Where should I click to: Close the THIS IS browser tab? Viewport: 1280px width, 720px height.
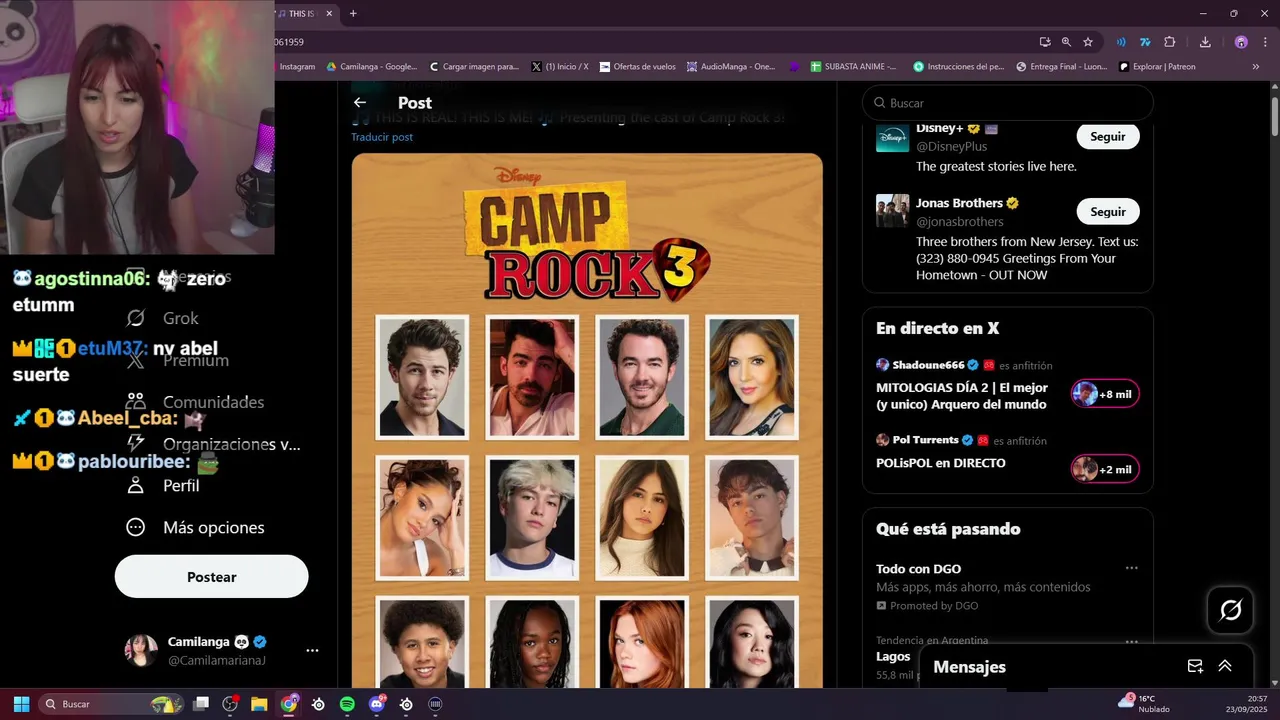point(331,14)
